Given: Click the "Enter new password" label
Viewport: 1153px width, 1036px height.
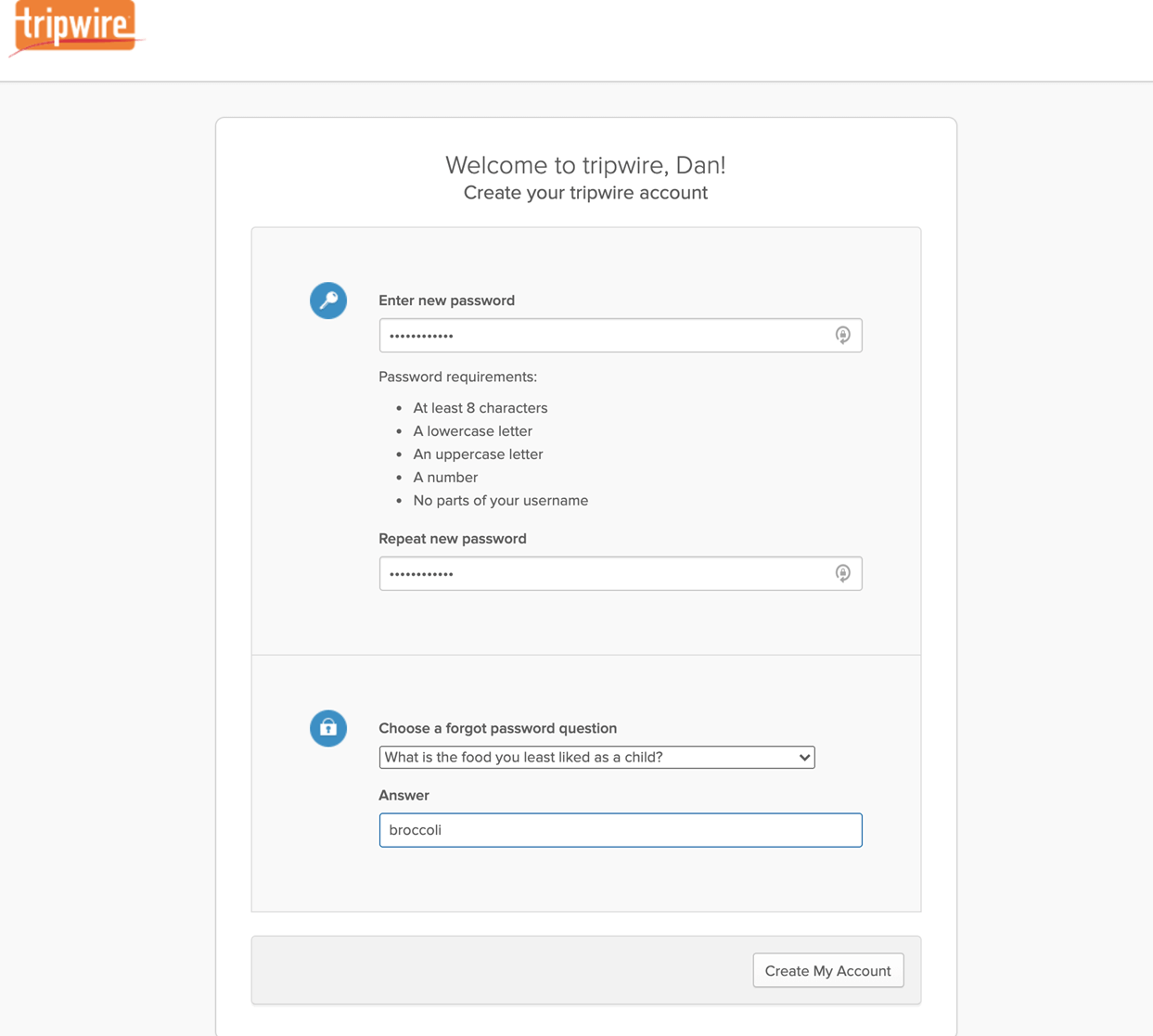Looking at the screenshot, I should 446,301.
